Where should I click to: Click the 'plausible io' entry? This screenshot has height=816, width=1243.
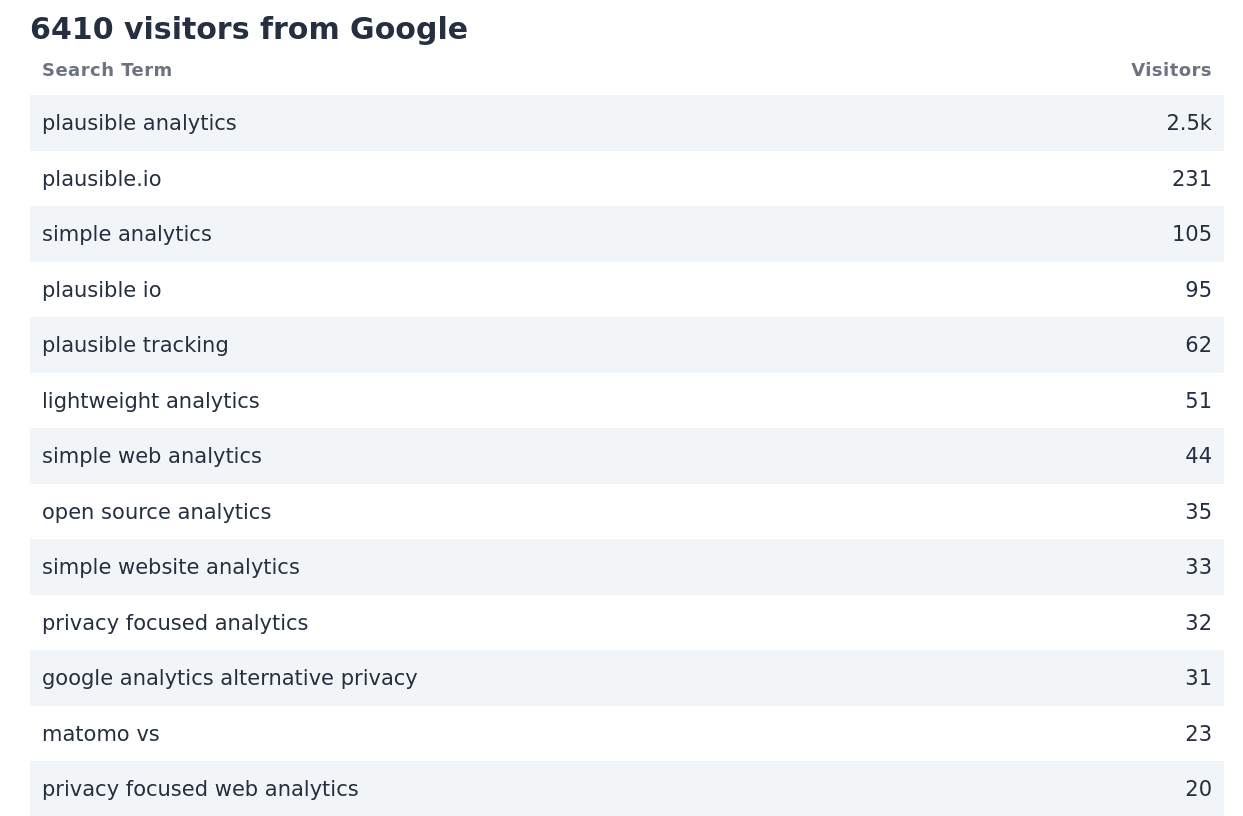(x=101, y=289)
